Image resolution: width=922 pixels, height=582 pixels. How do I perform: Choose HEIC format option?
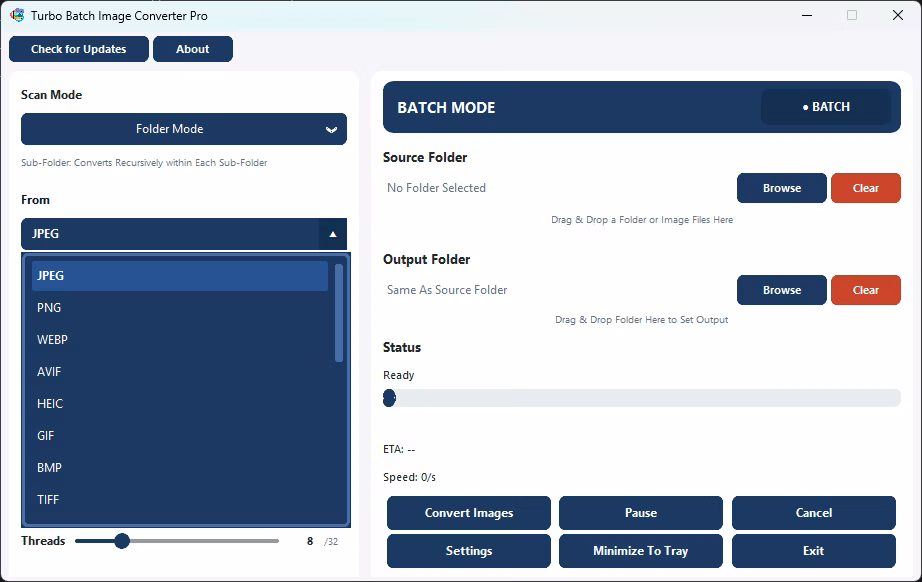[x=180, y=404]
